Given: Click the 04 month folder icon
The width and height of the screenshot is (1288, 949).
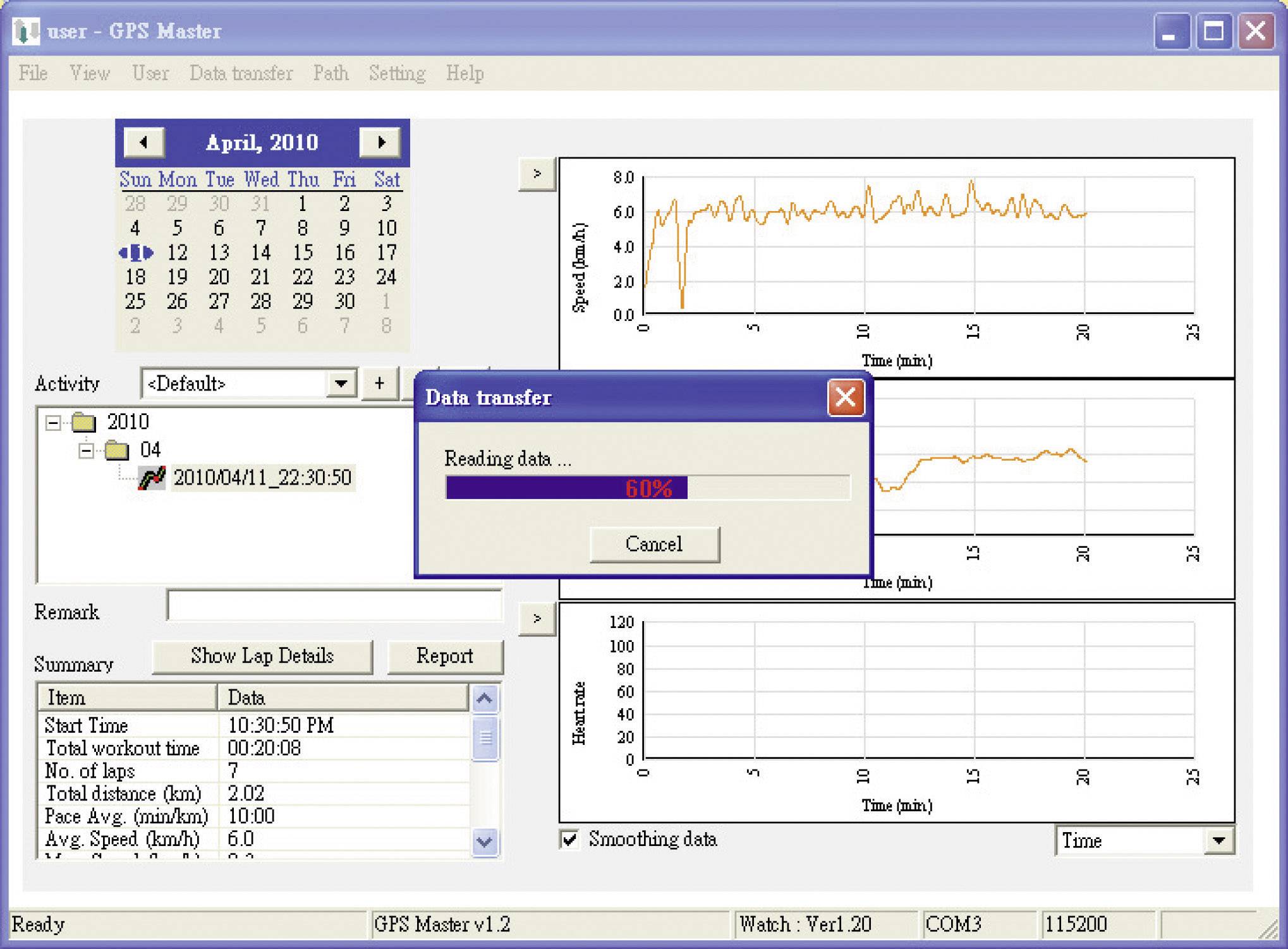Looking at the screenshot, I should point(117,450).
